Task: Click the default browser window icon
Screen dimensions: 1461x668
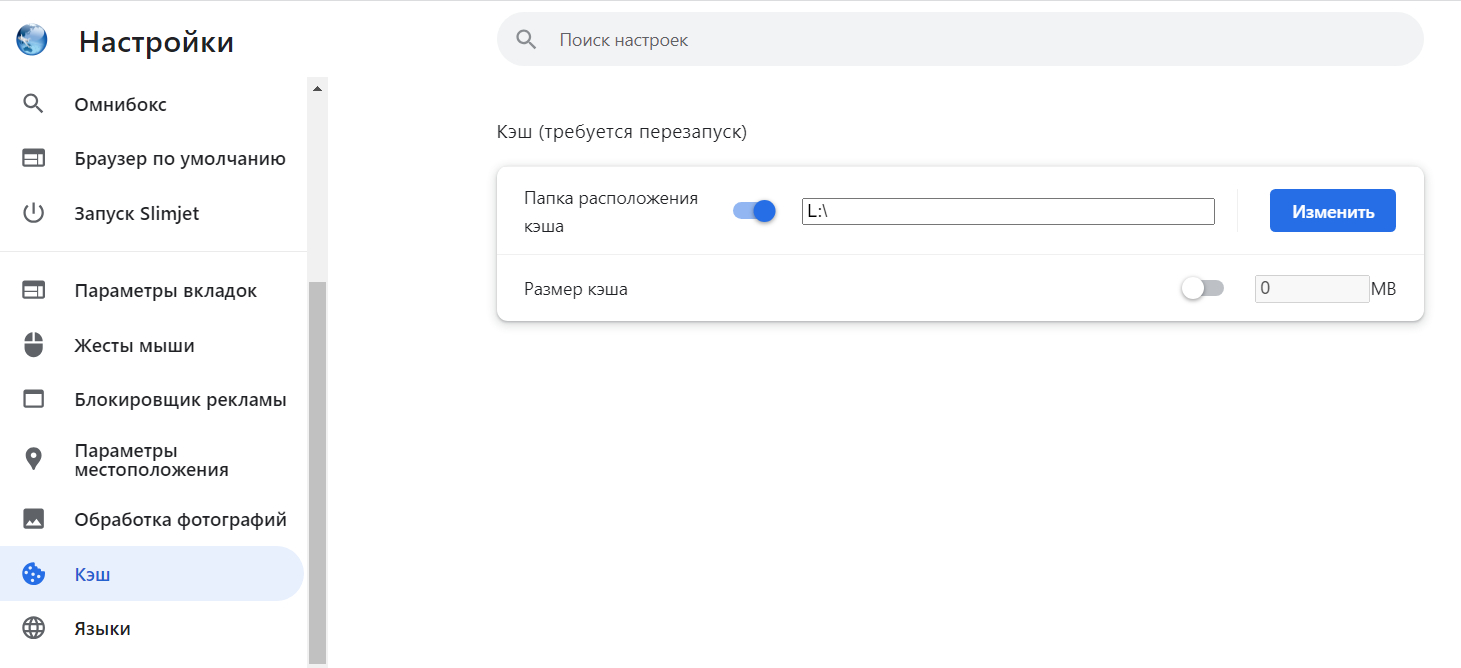Action: point(34,159)
